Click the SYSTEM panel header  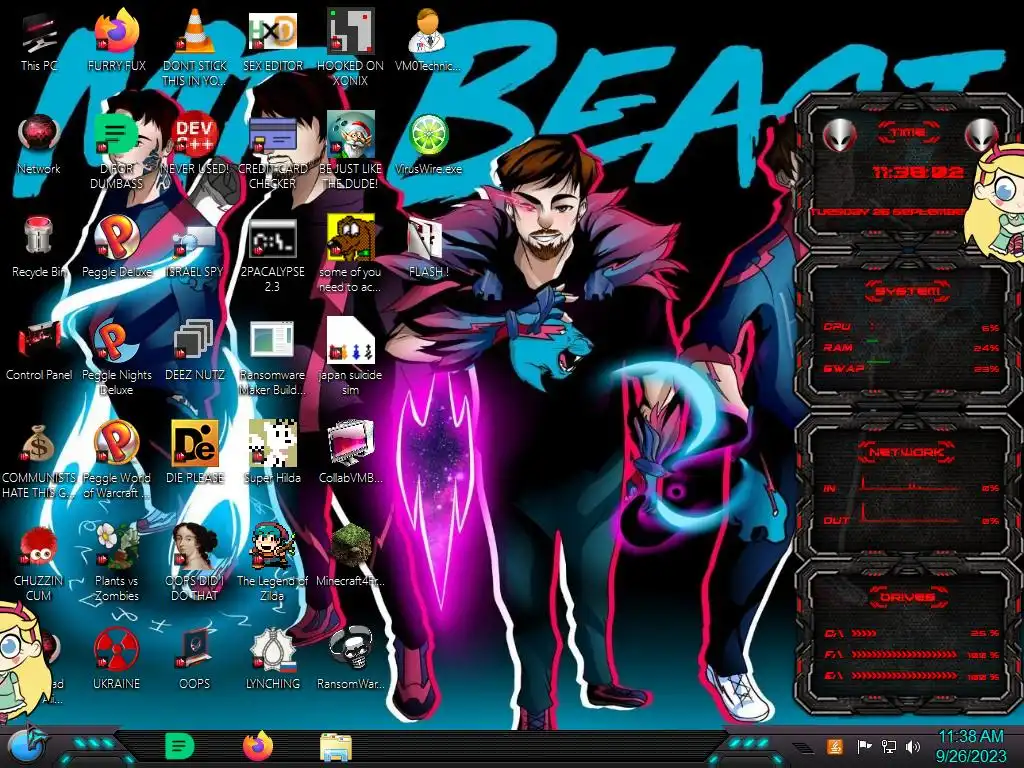[908, 291]
